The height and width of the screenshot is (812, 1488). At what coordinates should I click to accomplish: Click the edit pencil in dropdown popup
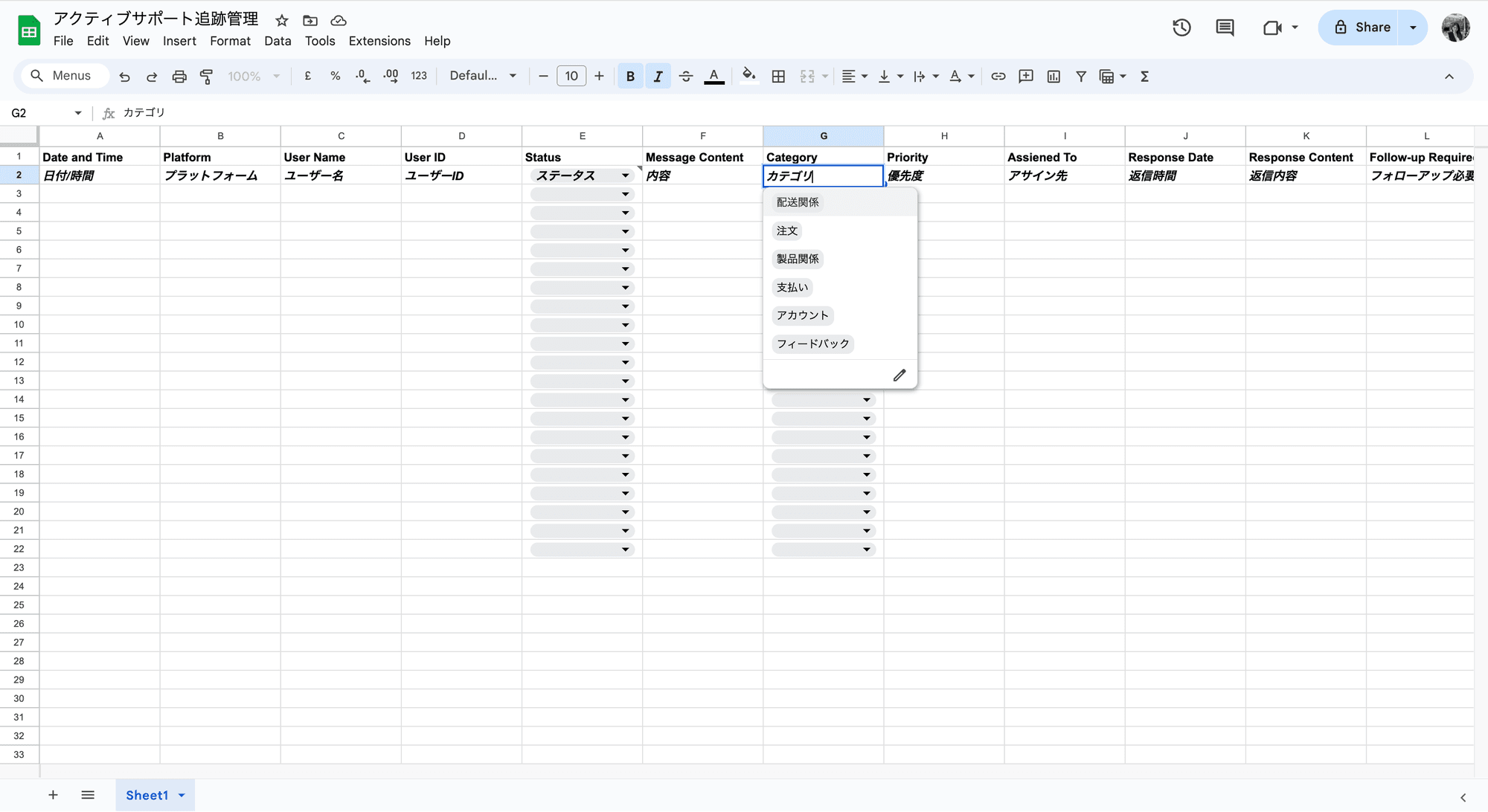899,375
